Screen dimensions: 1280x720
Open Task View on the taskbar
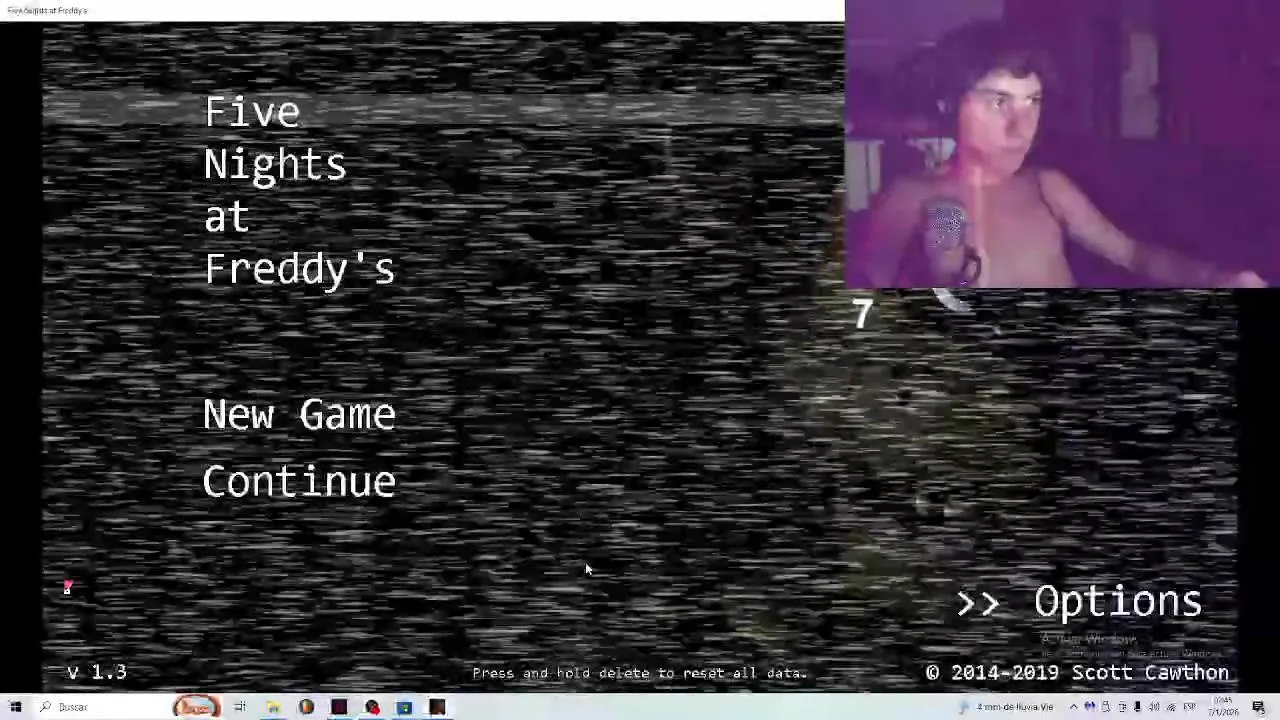240,707
